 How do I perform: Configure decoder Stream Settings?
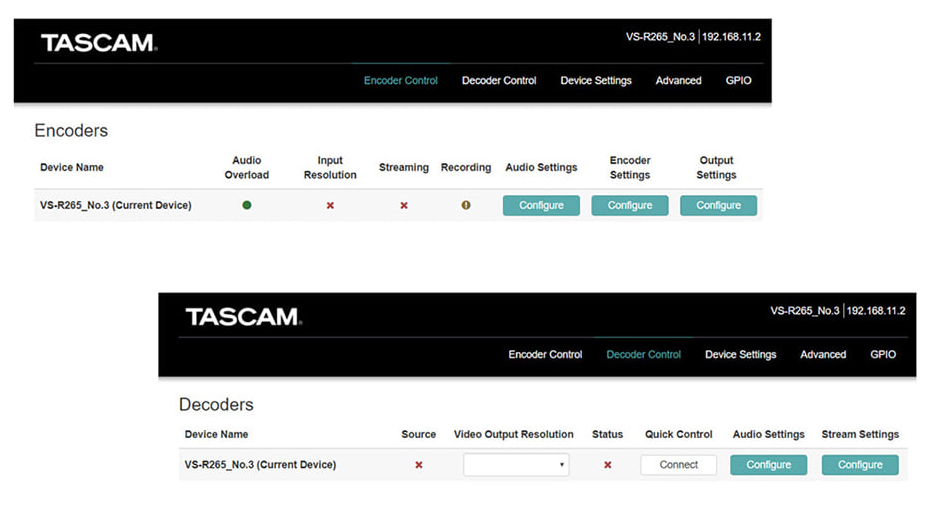860,465
